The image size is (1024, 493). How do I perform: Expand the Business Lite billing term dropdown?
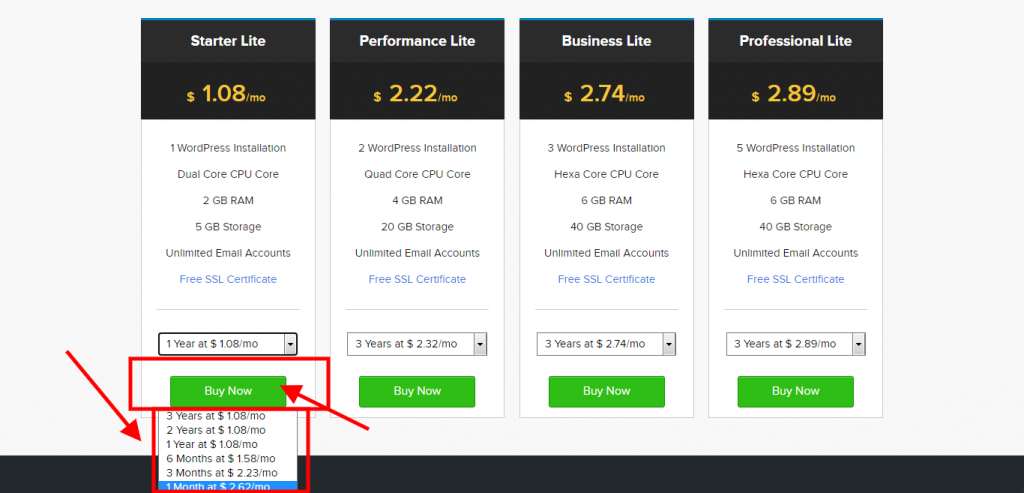606,344
